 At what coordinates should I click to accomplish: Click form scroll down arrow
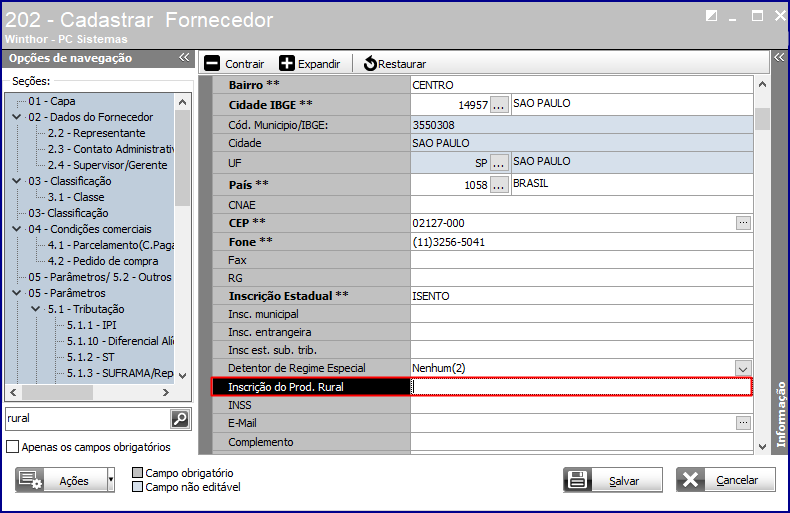[x=762, y=446]
